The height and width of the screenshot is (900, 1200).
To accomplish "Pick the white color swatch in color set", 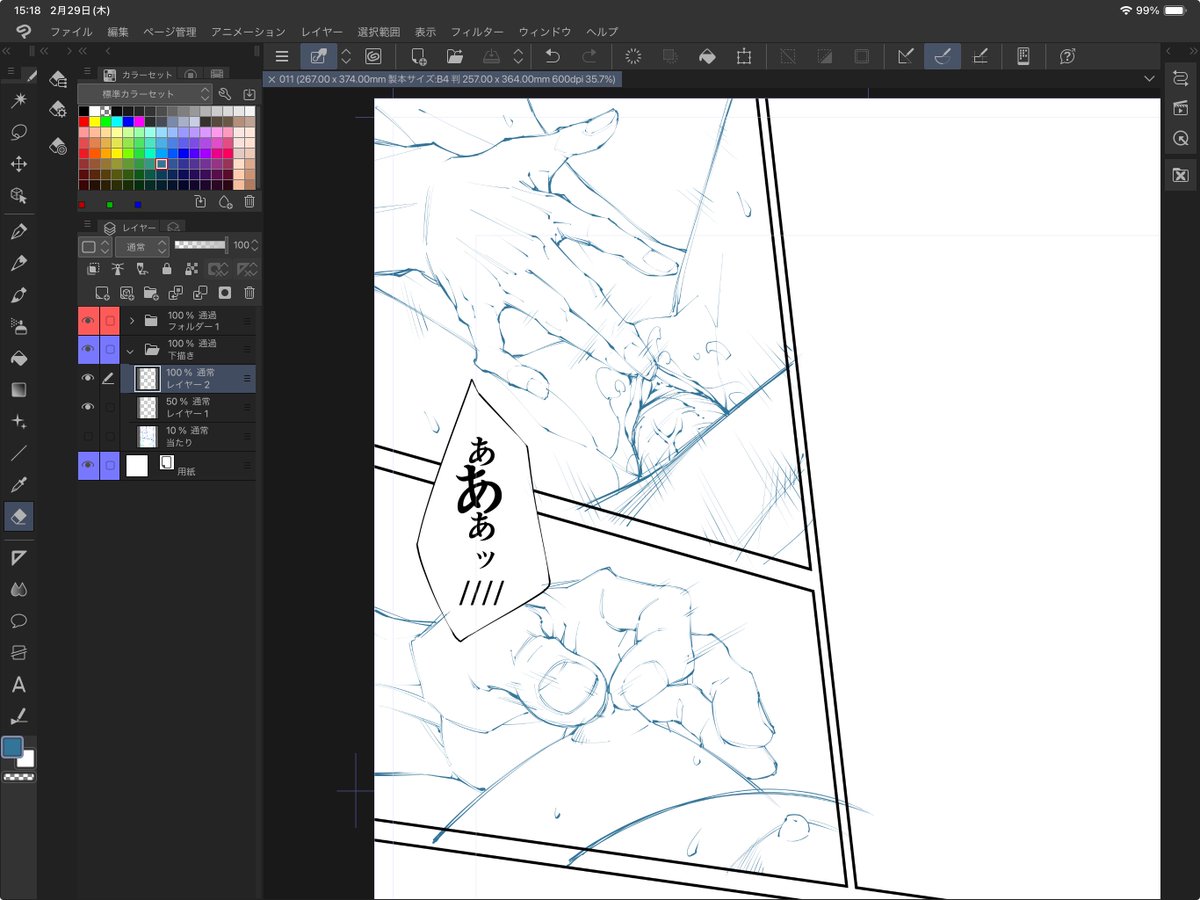I will point(95,110).
